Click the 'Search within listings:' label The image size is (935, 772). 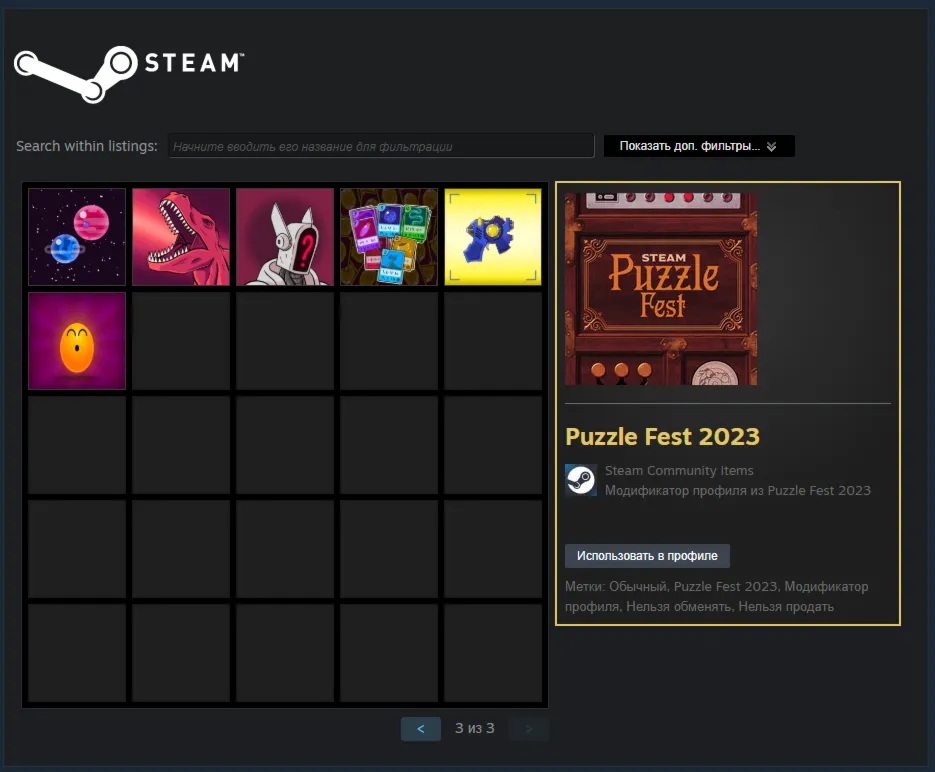click(86, 146)
